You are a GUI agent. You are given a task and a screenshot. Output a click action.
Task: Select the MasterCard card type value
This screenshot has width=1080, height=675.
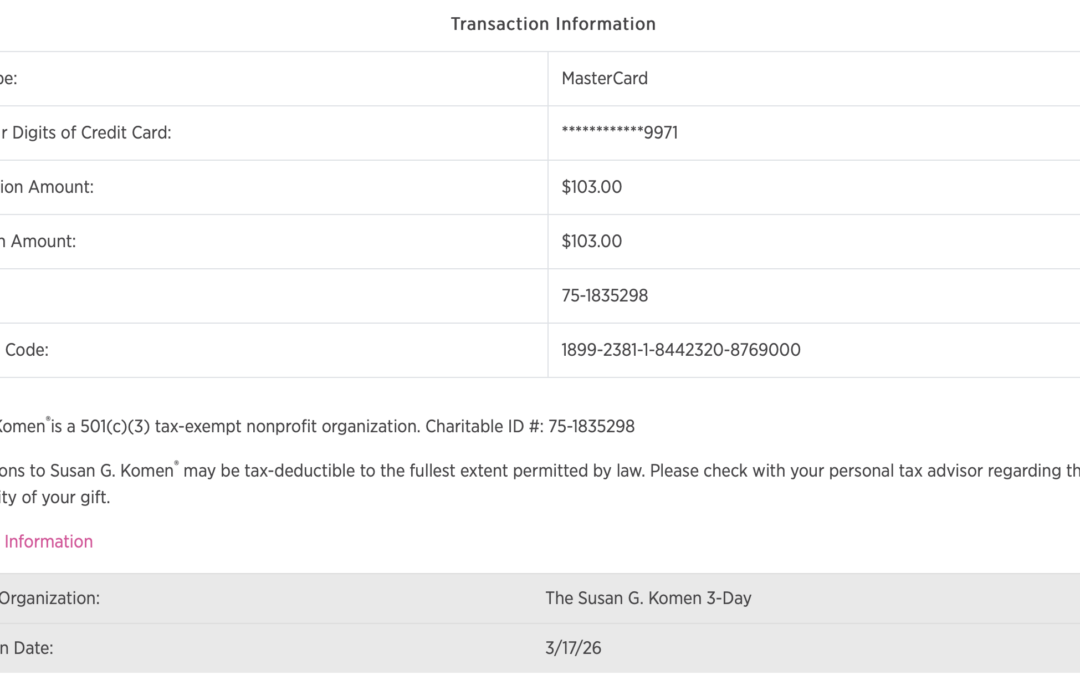(x=604, y=78)
